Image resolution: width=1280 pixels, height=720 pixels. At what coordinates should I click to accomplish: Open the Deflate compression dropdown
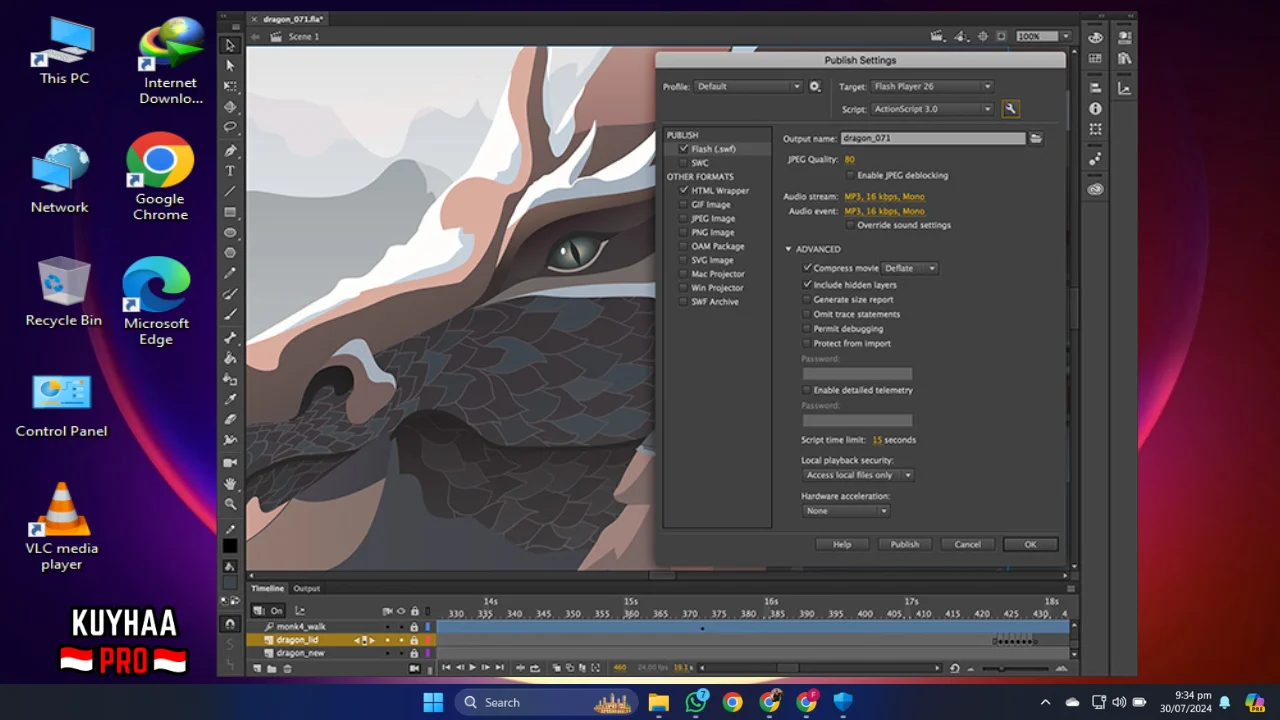click(x=910, y=268)
